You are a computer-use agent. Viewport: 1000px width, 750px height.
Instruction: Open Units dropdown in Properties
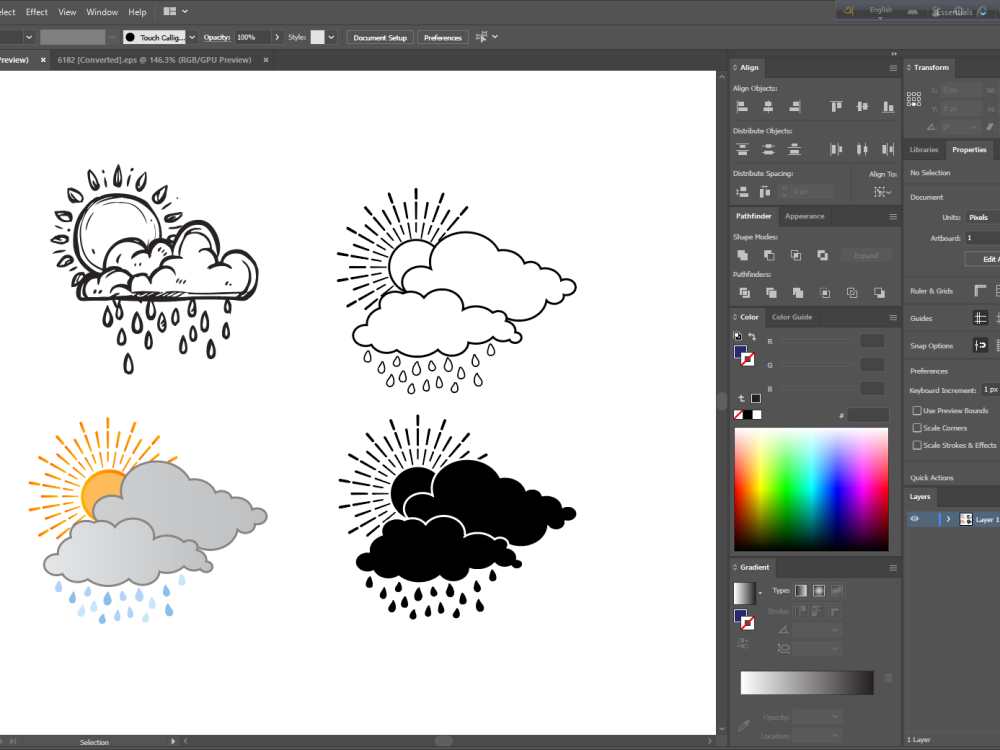[x=982, y=217]
